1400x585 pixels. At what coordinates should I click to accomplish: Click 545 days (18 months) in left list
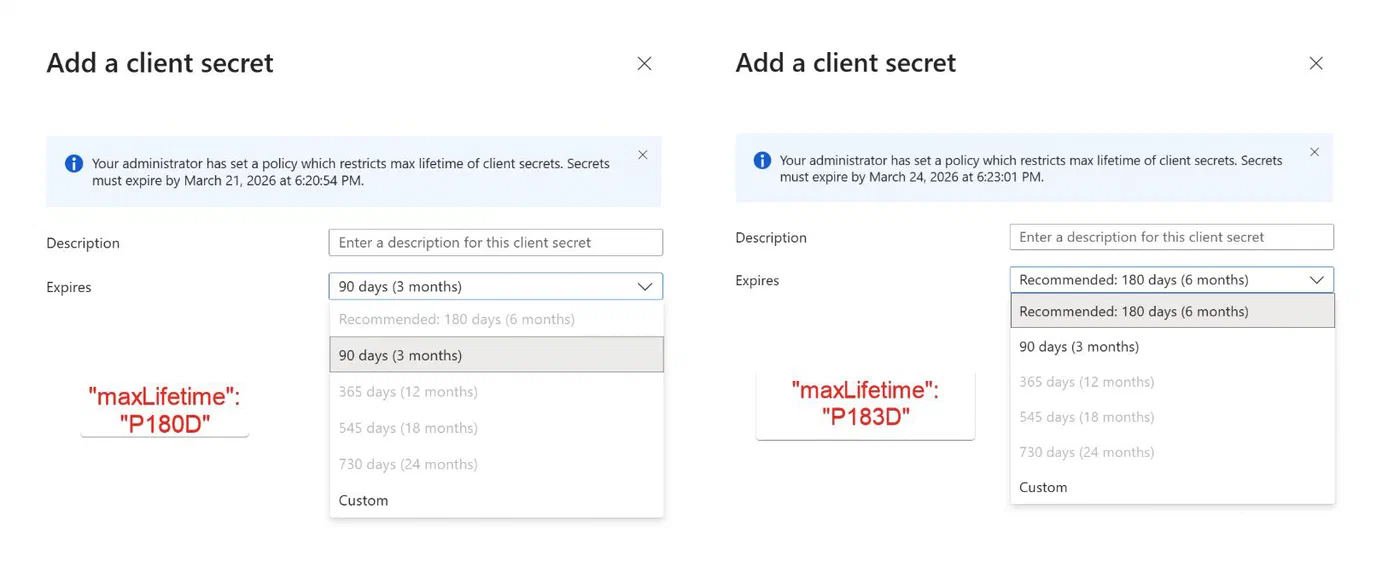(x=496, y=427)
